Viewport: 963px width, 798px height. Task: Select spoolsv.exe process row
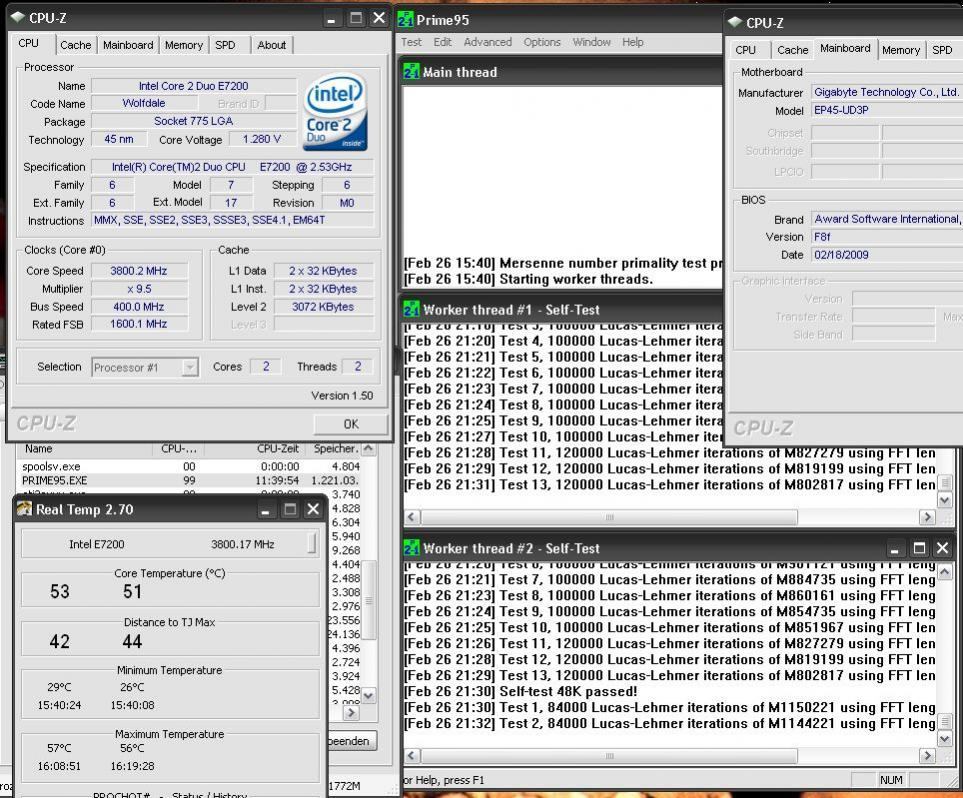[190, 466]
